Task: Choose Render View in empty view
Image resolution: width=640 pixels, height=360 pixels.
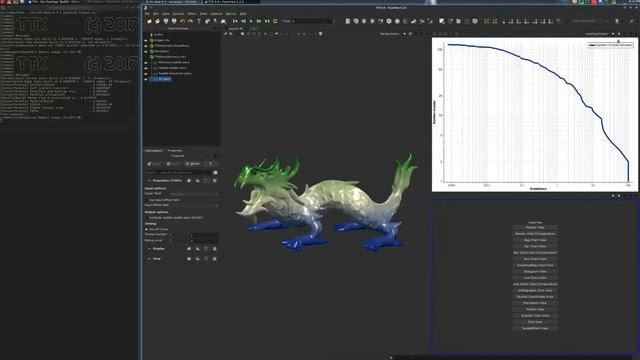Action: pyautogui.click(x=535, y=227)
